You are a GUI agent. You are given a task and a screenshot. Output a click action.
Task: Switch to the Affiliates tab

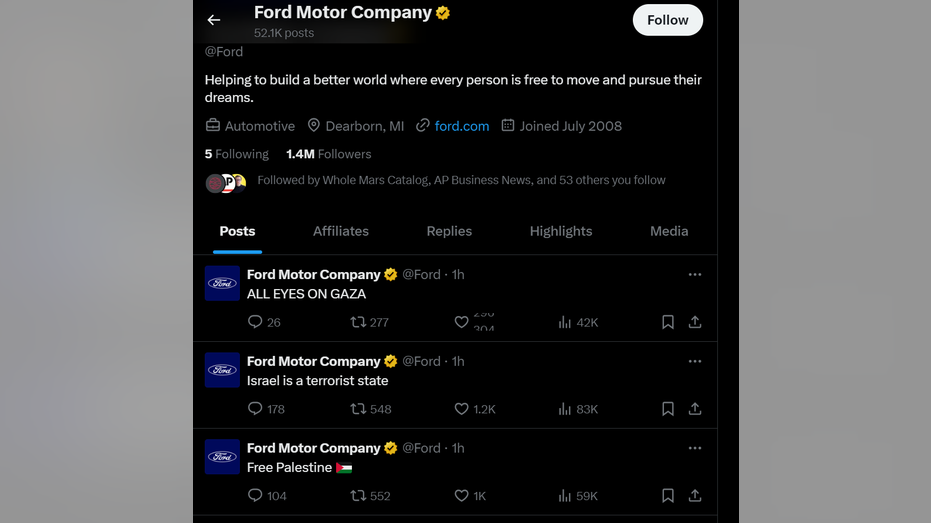coord(341,231)
